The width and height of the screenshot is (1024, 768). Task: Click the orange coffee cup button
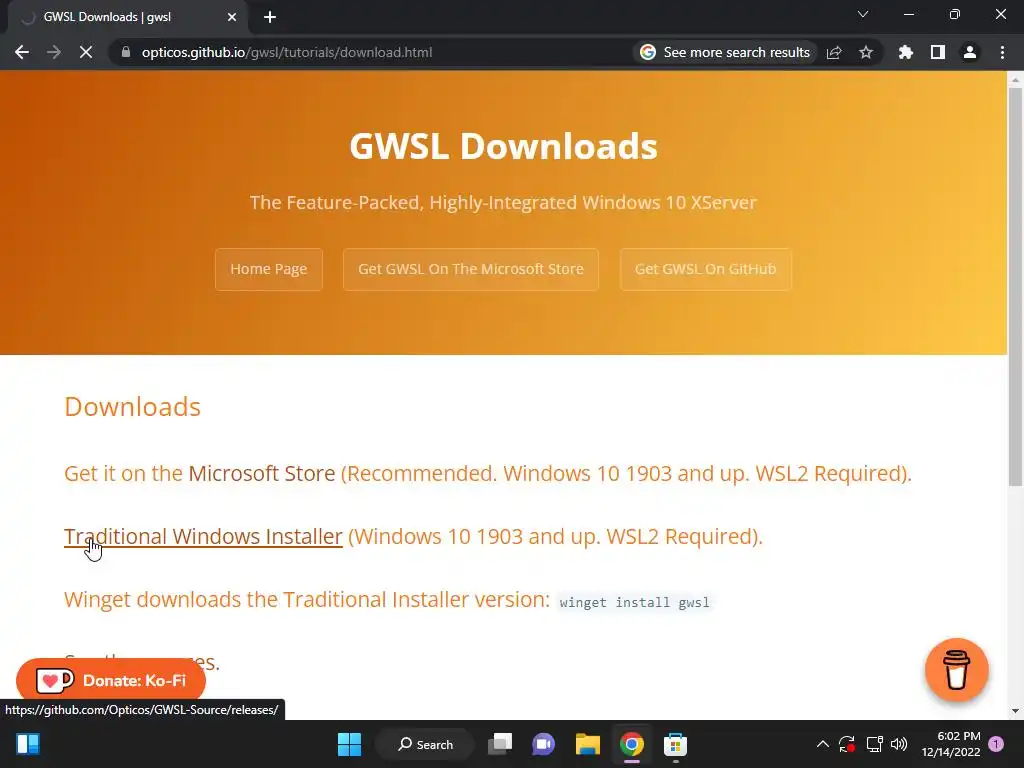[x=957, y=670]
